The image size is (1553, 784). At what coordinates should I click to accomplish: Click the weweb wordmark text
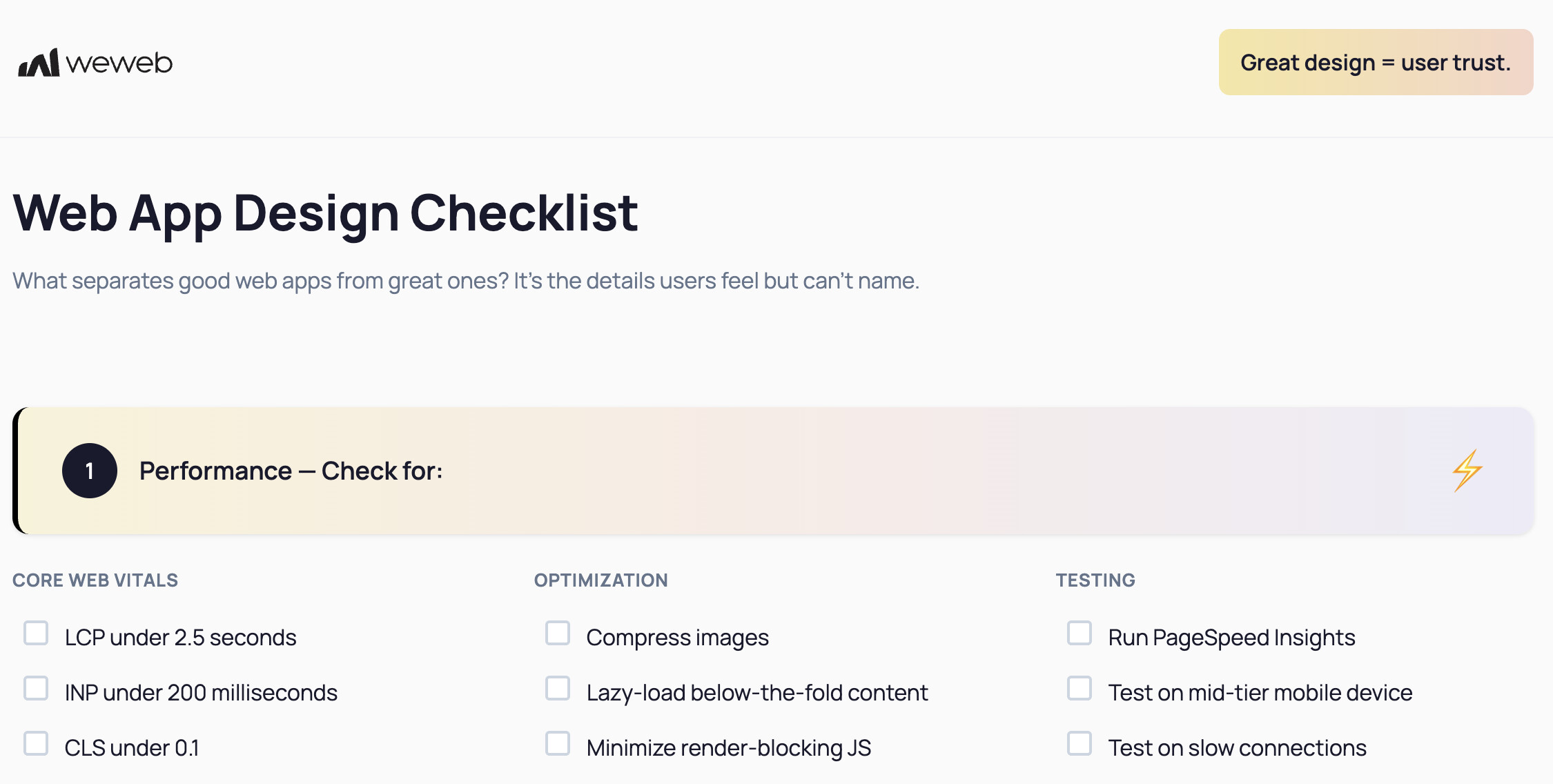point(119,63)
